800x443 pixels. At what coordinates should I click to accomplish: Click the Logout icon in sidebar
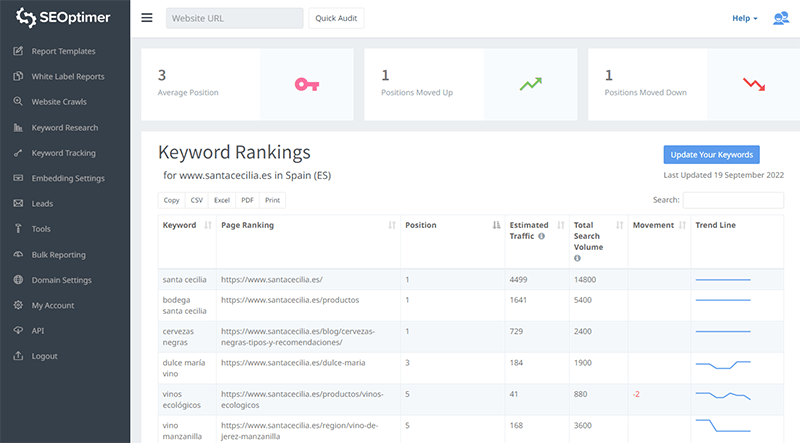point(18,356)
